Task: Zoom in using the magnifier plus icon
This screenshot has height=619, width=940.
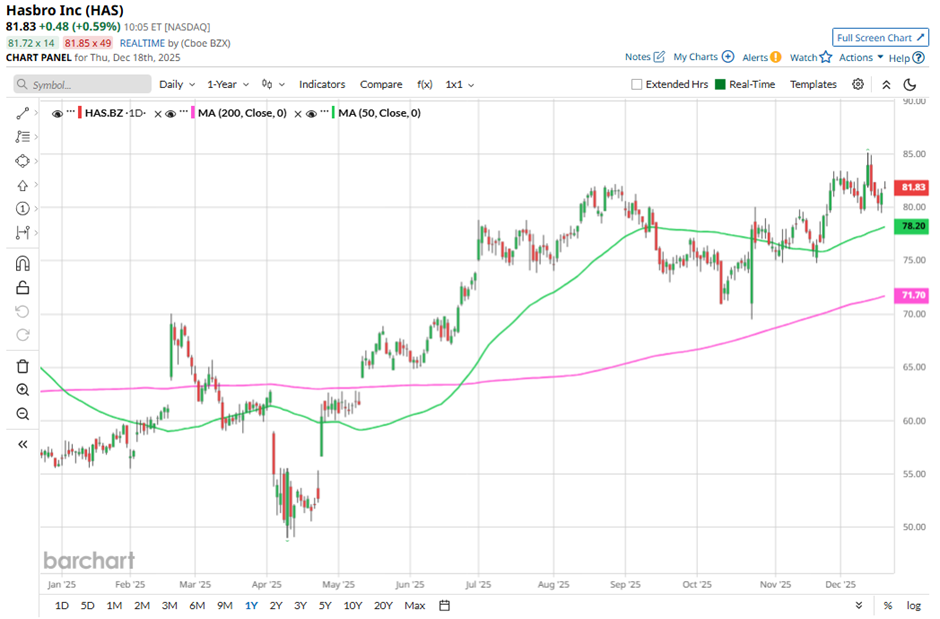Action: tap(23, 390)
